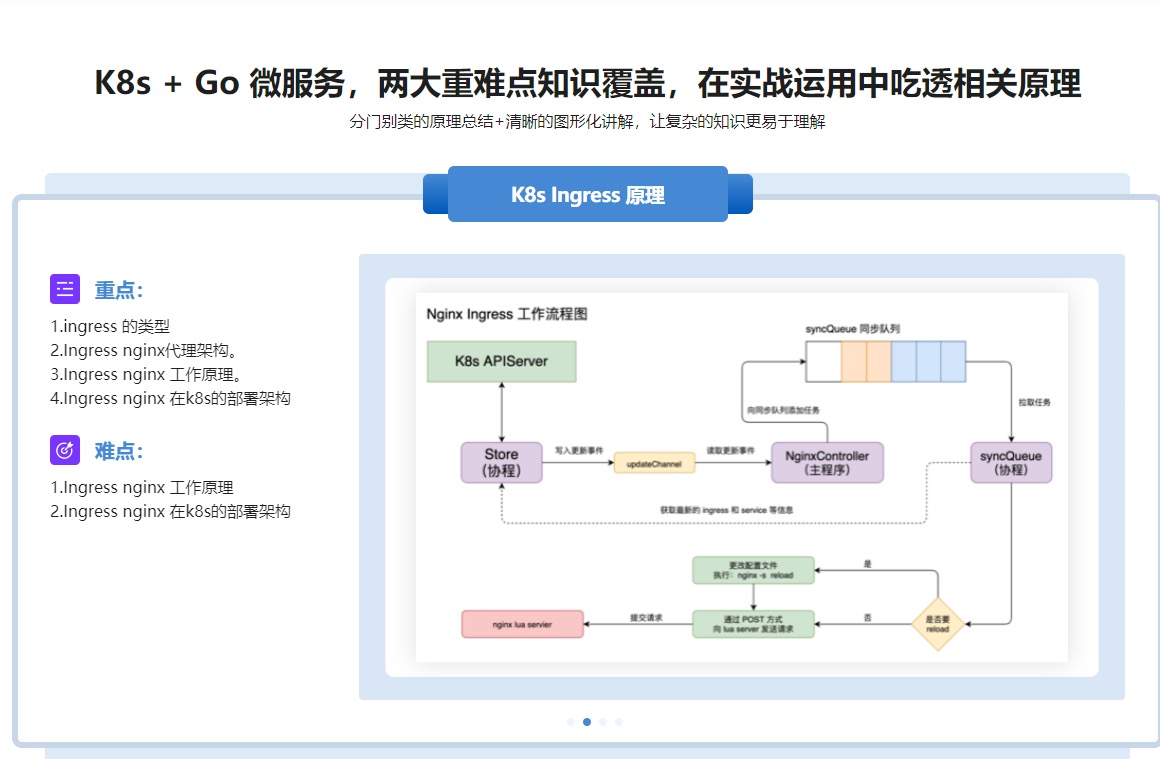This screenshot has height=759, width=1160.
Task: Click the main K8s + Go 微服务 headline
Action: (587, 83)
